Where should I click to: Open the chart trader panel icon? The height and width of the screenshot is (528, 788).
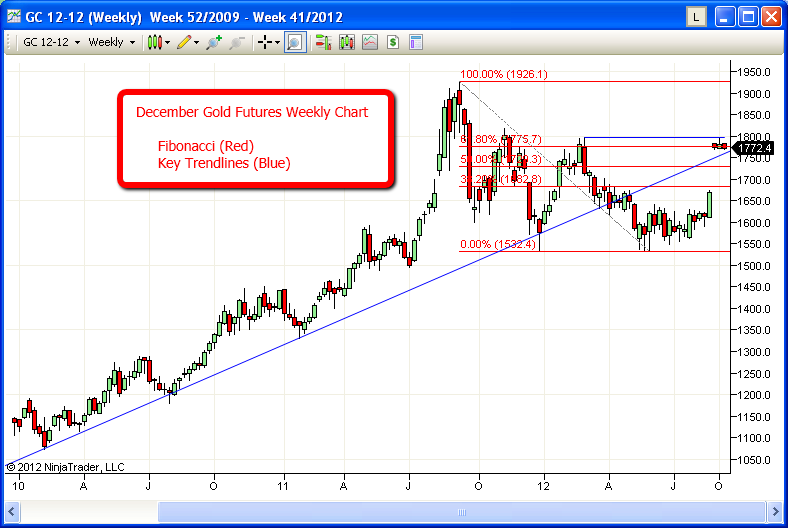323,42
